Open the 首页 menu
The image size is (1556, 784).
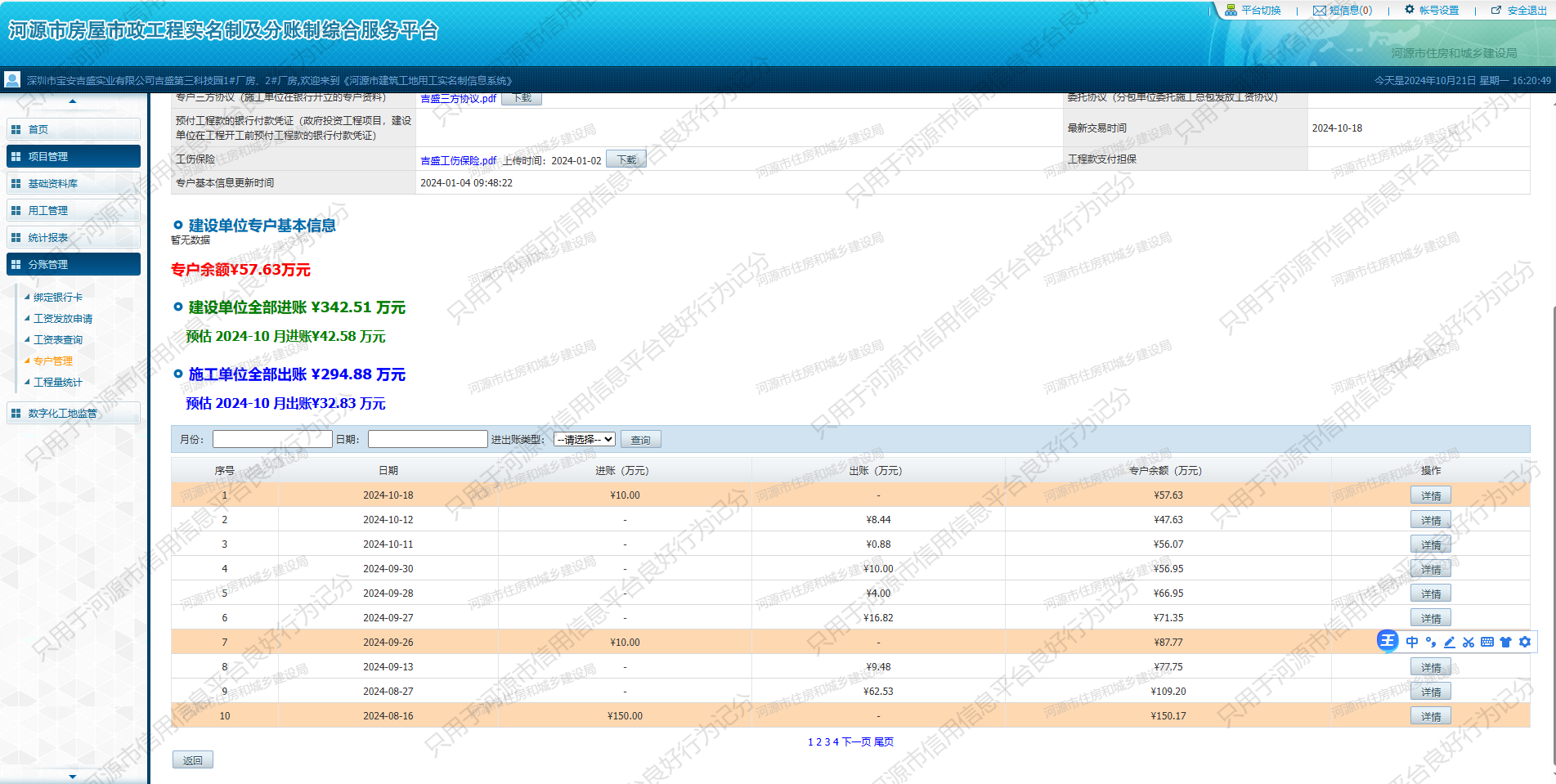click(x=74, y=129)
